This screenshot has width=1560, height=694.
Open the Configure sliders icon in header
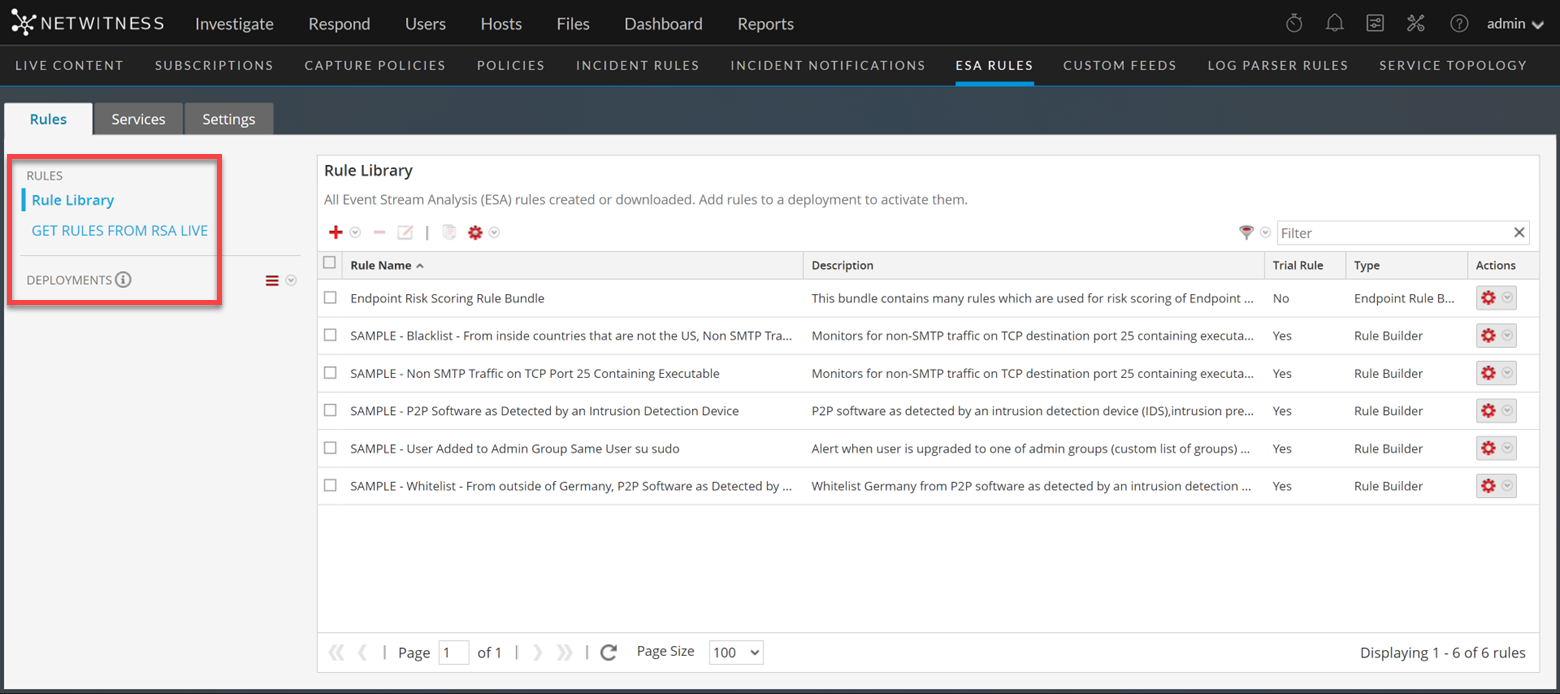1375,23
